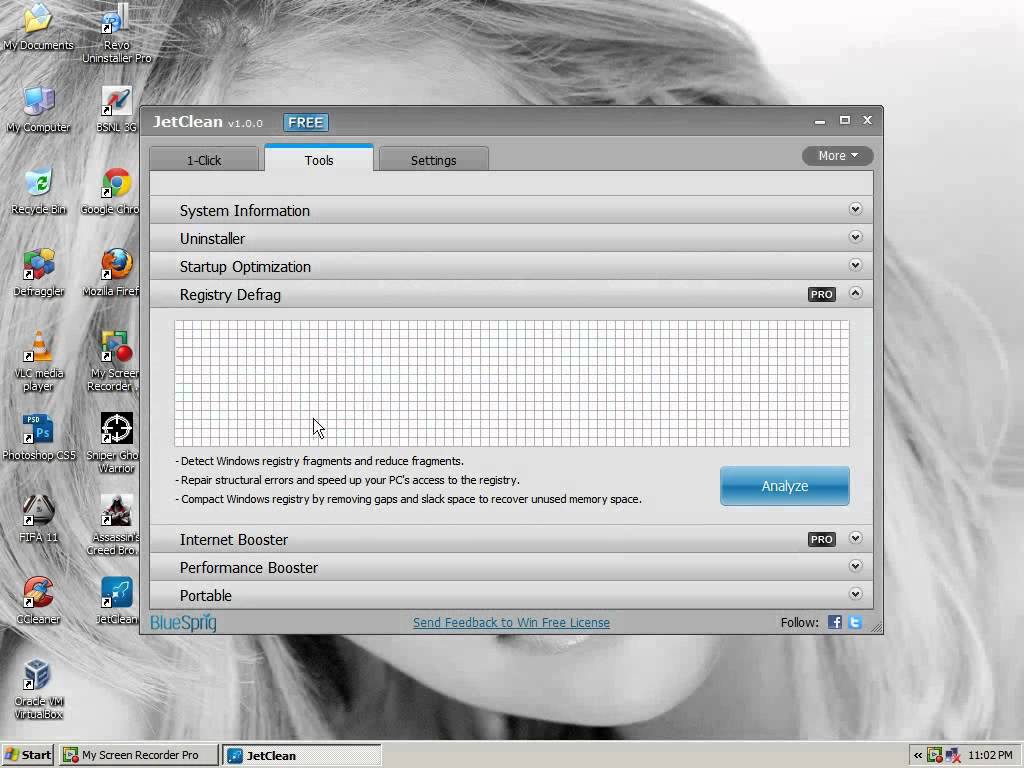This screenshot has width=1024, height=768.
Task: Open Oracle VM VirtualBox shortcut
Action: pos(38,690)
